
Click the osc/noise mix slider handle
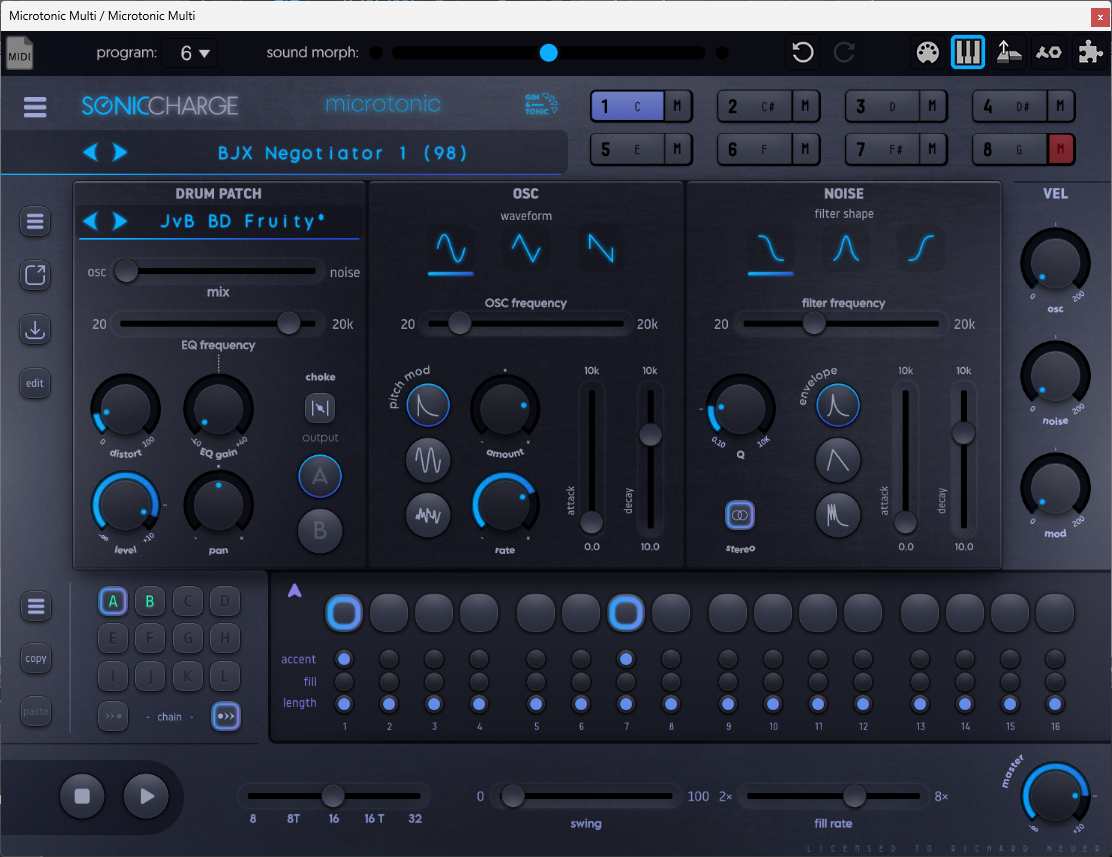click(x=126, y=271)
